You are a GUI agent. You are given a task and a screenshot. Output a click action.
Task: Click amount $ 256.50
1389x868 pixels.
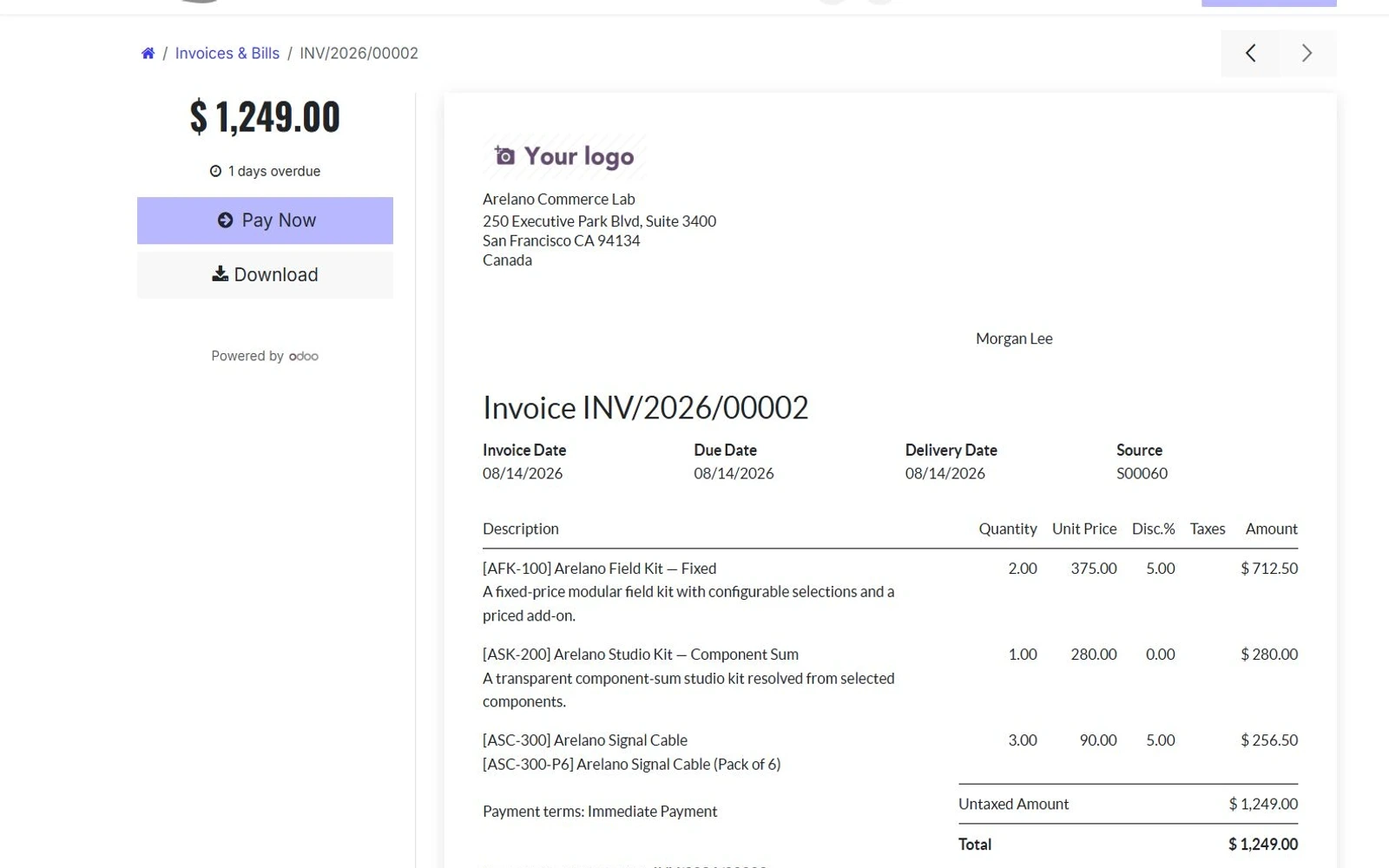click(x=1269, y=740)
